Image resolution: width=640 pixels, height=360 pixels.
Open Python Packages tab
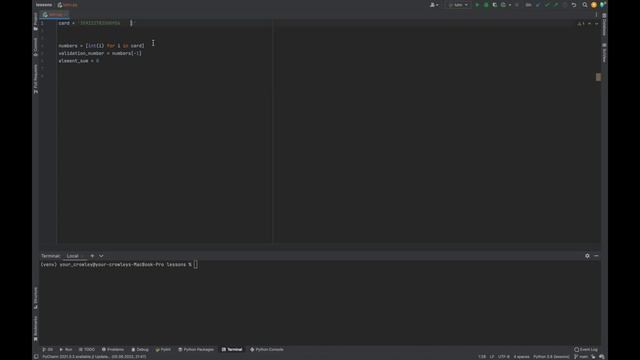[196, 349]
